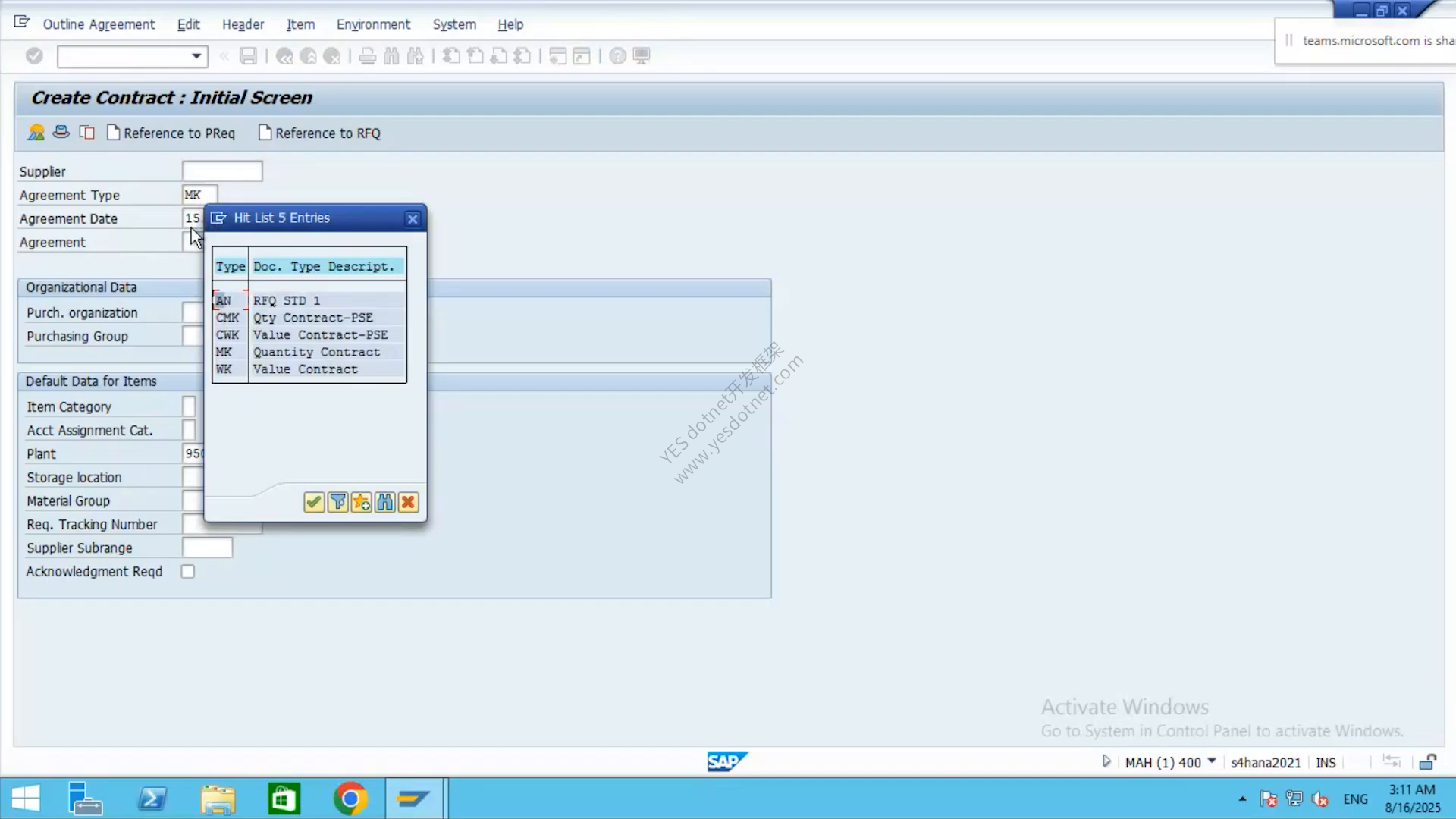Click the Supplier input field
Image resolution: width=1456 pixels, height=819 pixels.
click(x=222, y=171)
